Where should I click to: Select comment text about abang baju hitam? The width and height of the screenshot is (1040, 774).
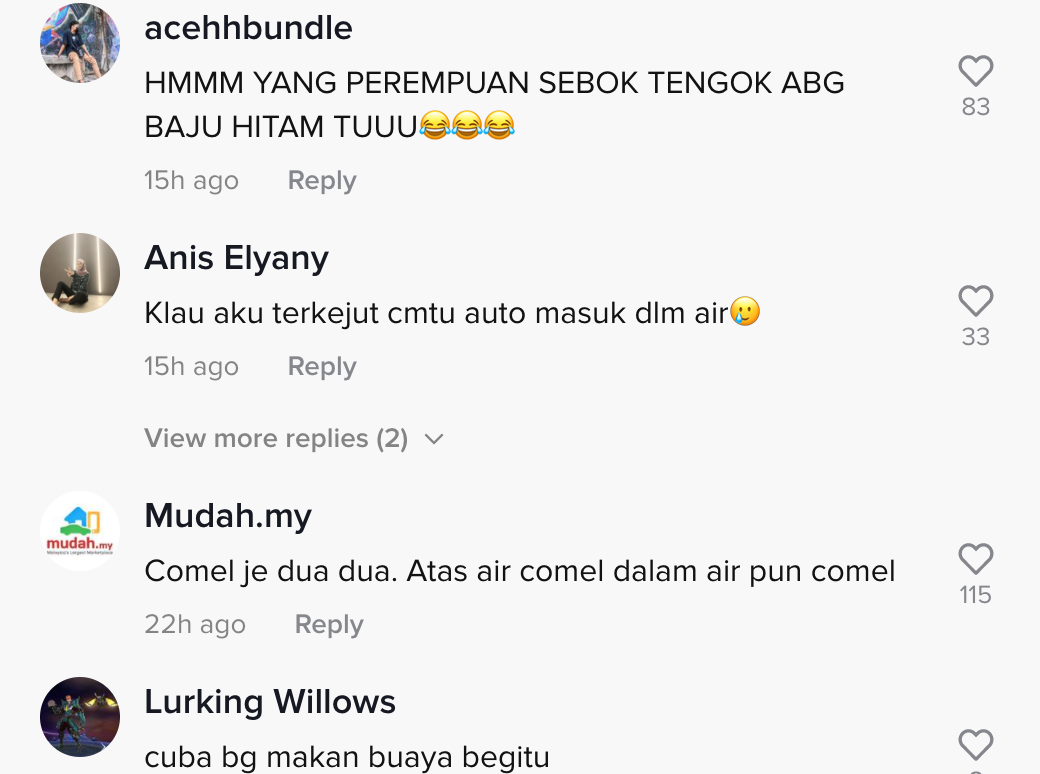[494, 105]
